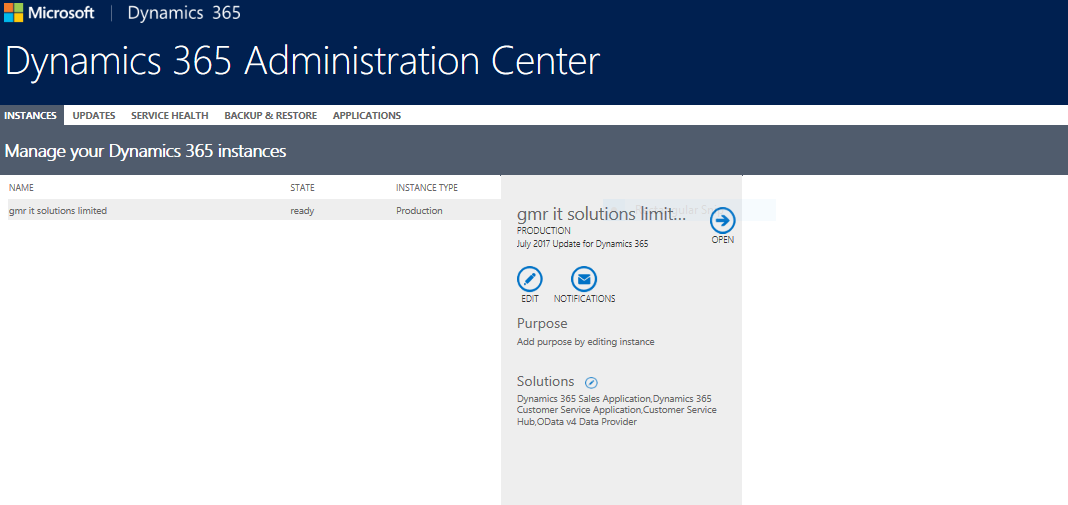Open the Updates tab
Screen dimensions: 1068x505
[94, 116]
